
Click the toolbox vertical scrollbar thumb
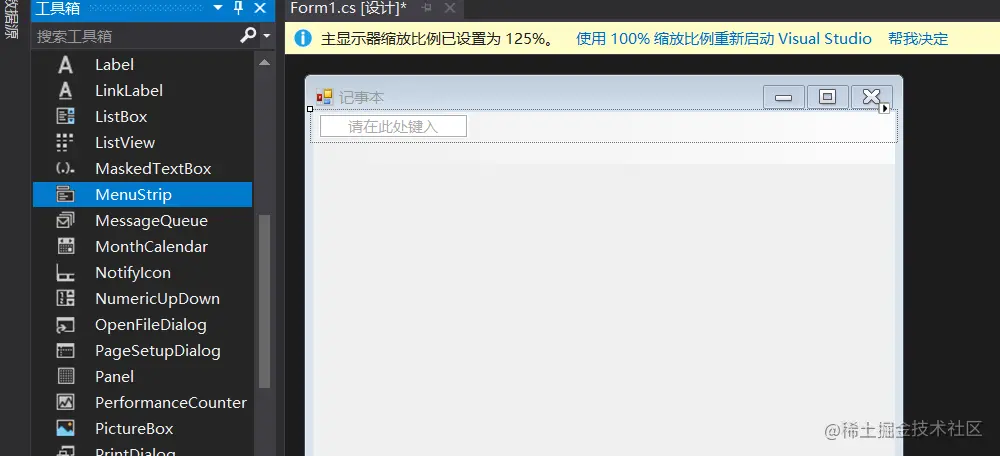264,301
